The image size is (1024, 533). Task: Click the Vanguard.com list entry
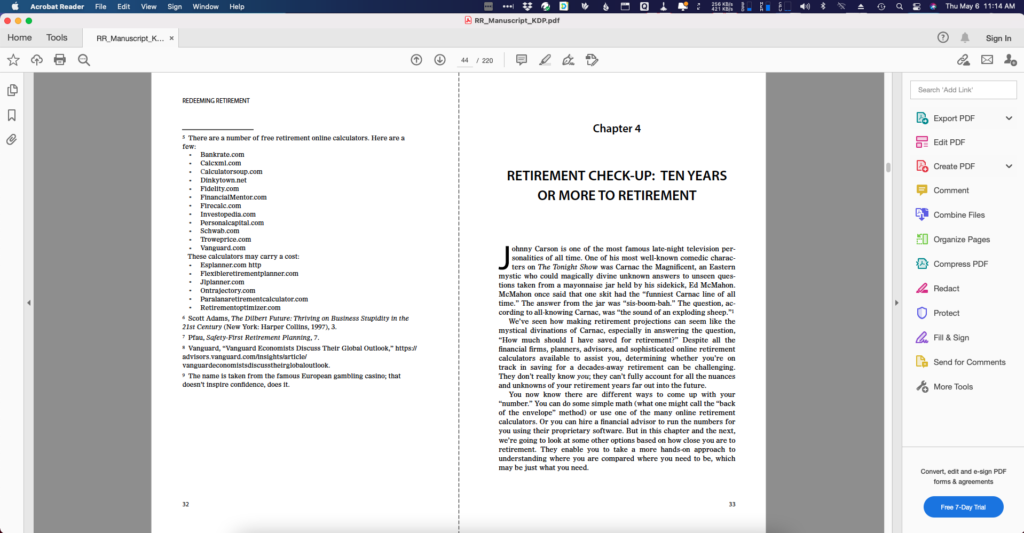223,248
